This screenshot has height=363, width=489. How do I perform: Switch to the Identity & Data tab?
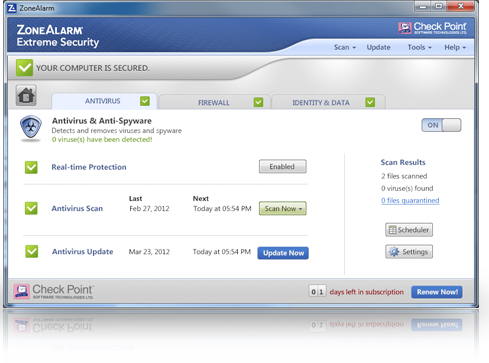328,102
